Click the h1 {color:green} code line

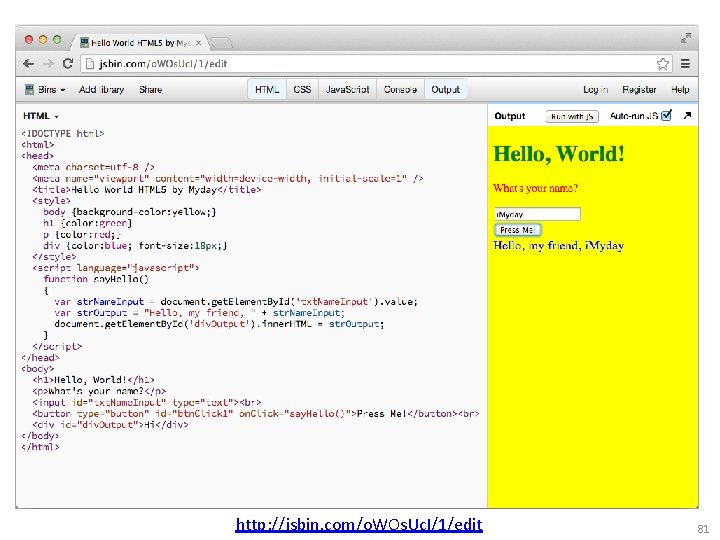click(88, 223)
